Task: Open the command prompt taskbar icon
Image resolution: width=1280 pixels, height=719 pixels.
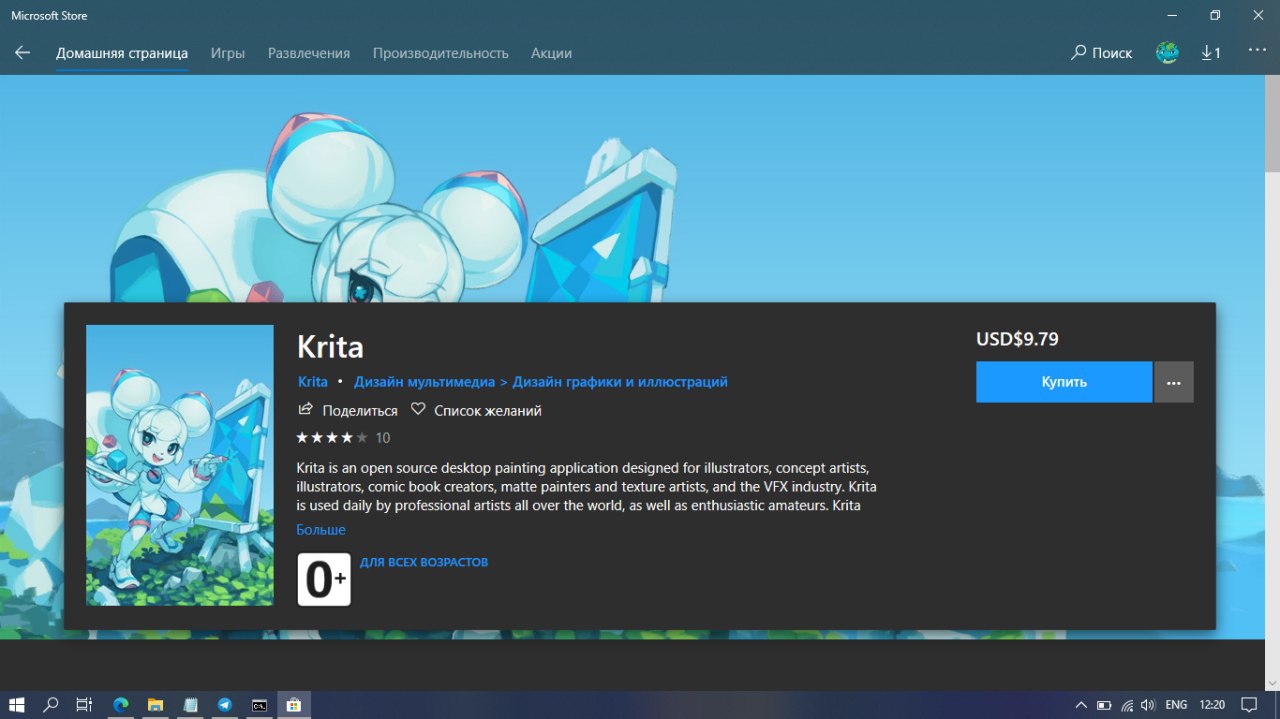Action: pos(259,705)
